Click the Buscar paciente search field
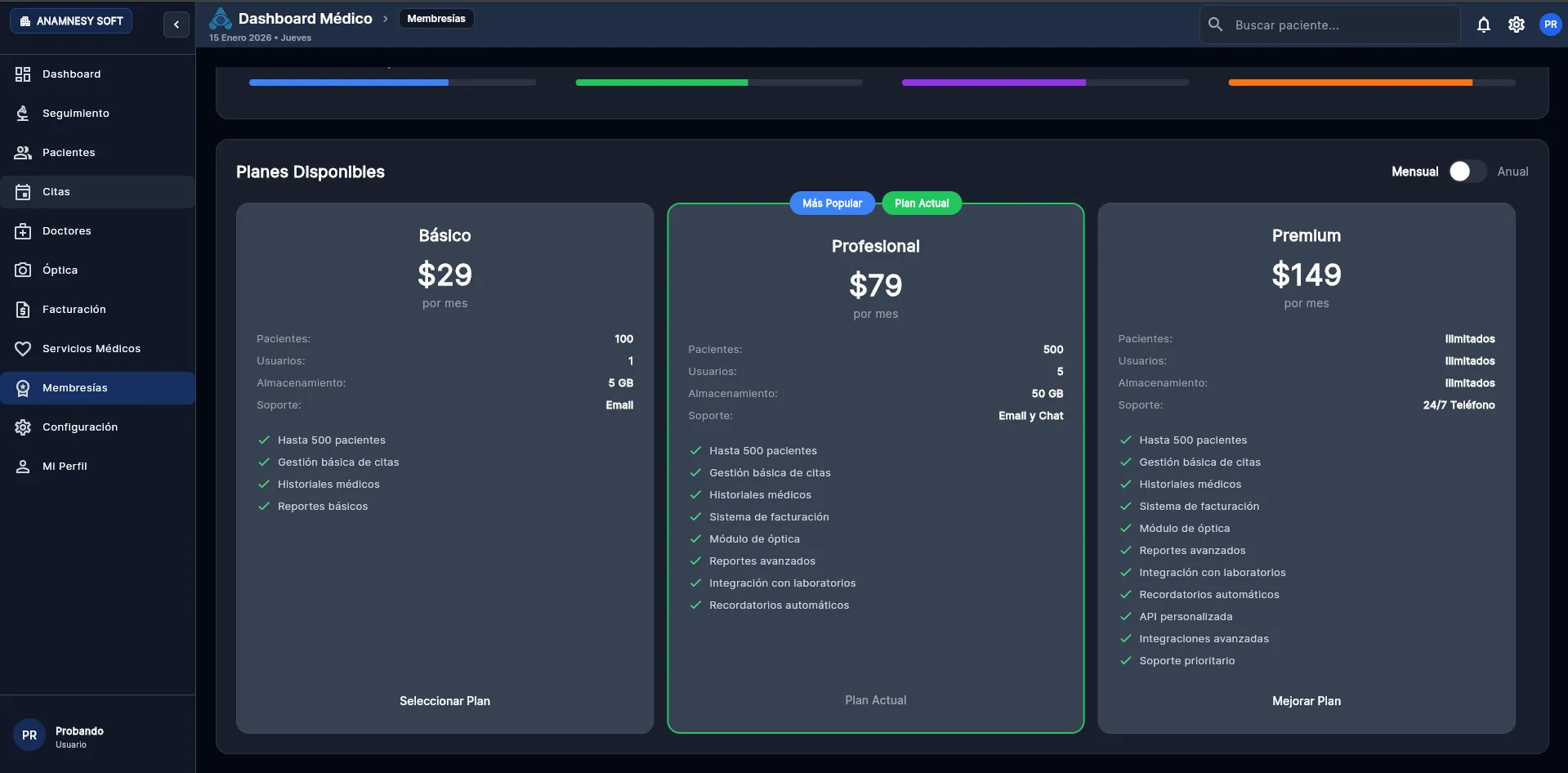 coord(1330,25)
